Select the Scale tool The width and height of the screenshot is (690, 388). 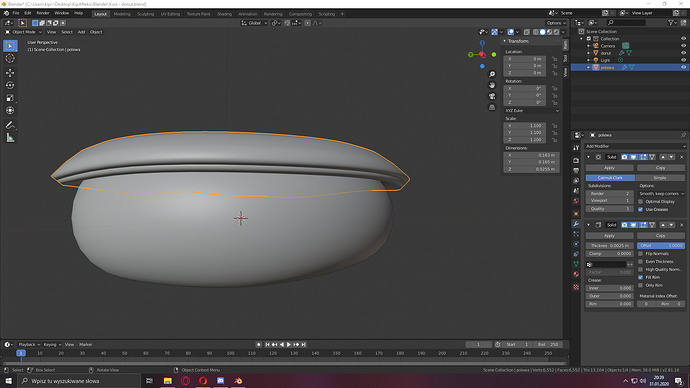10,98
